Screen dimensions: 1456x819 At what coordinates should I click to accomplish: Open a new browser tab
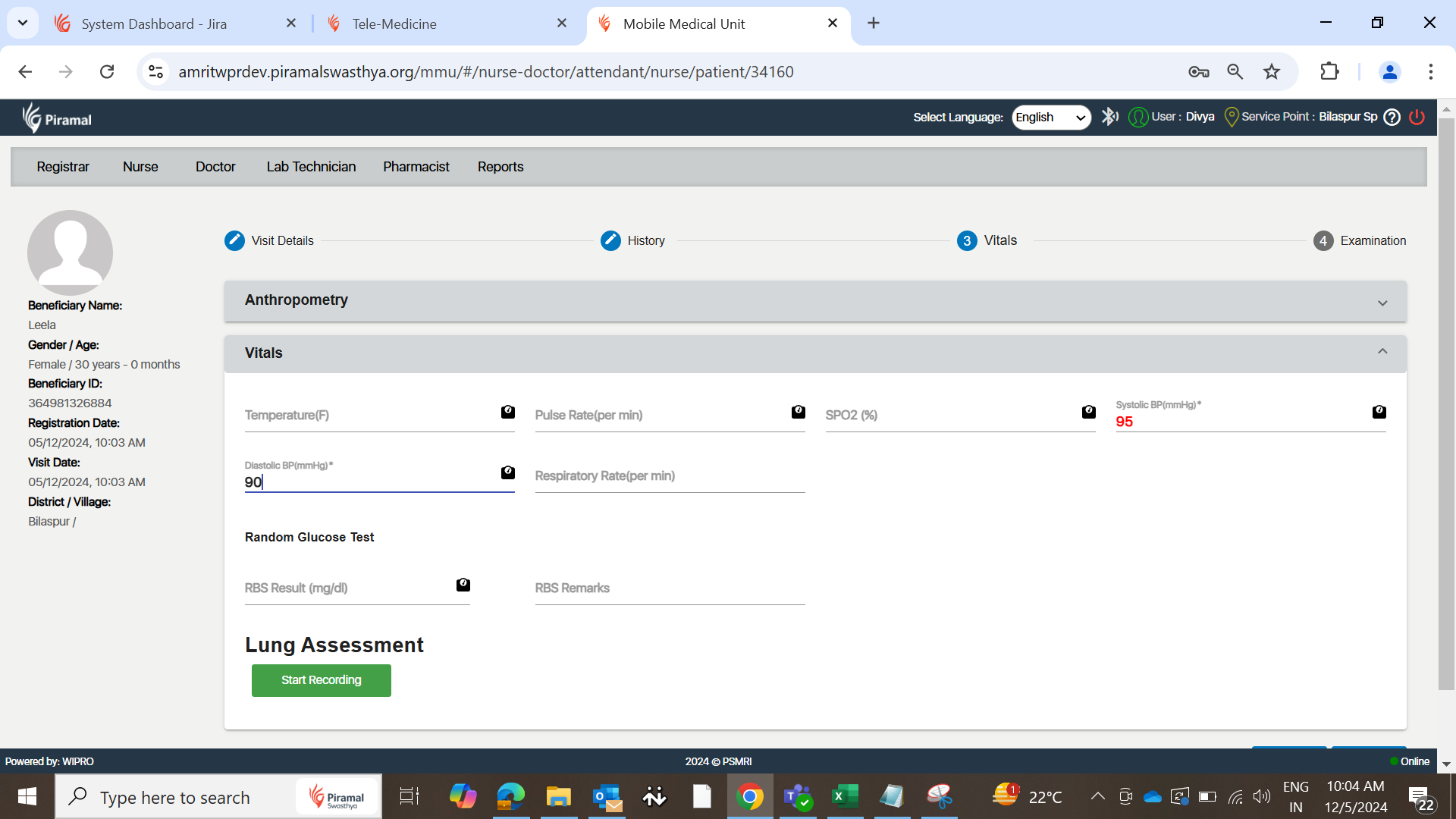tap(874, 23)
